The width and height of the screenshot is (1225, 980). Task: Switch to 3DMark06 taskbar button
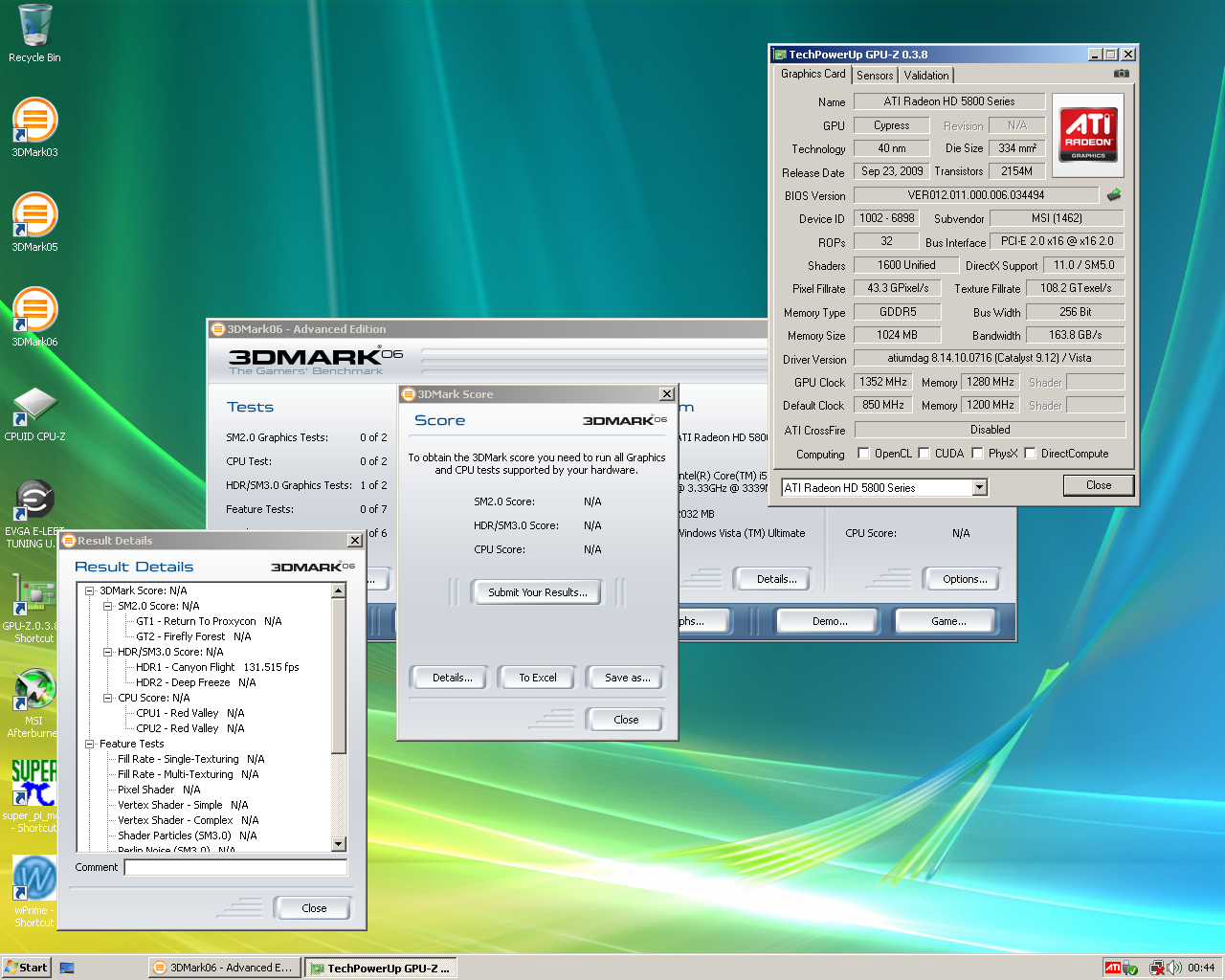tap(225, 968)
